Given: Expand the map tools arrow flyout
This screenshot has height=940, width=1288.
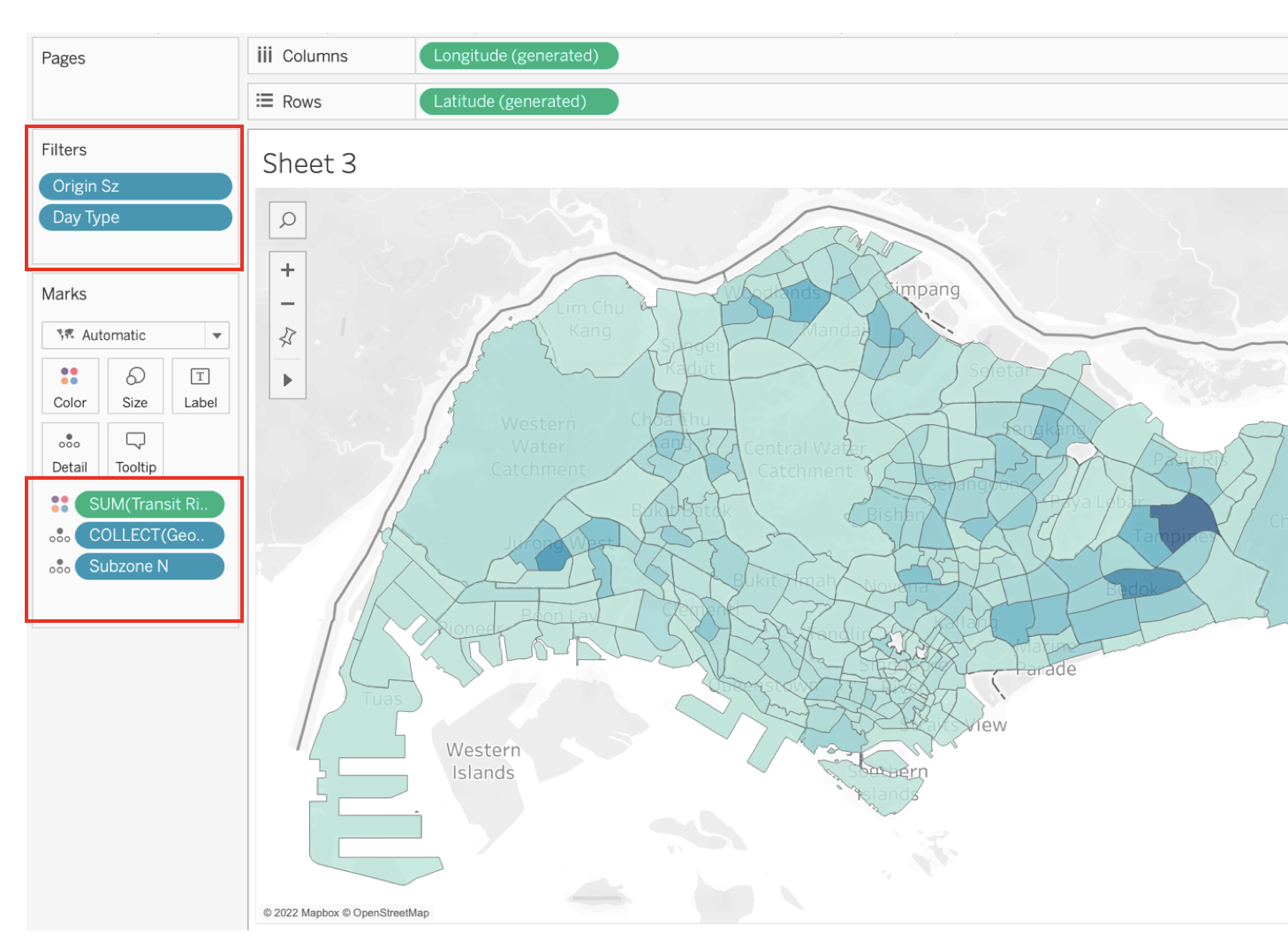Looking at the screenshot, I should 287,380.
